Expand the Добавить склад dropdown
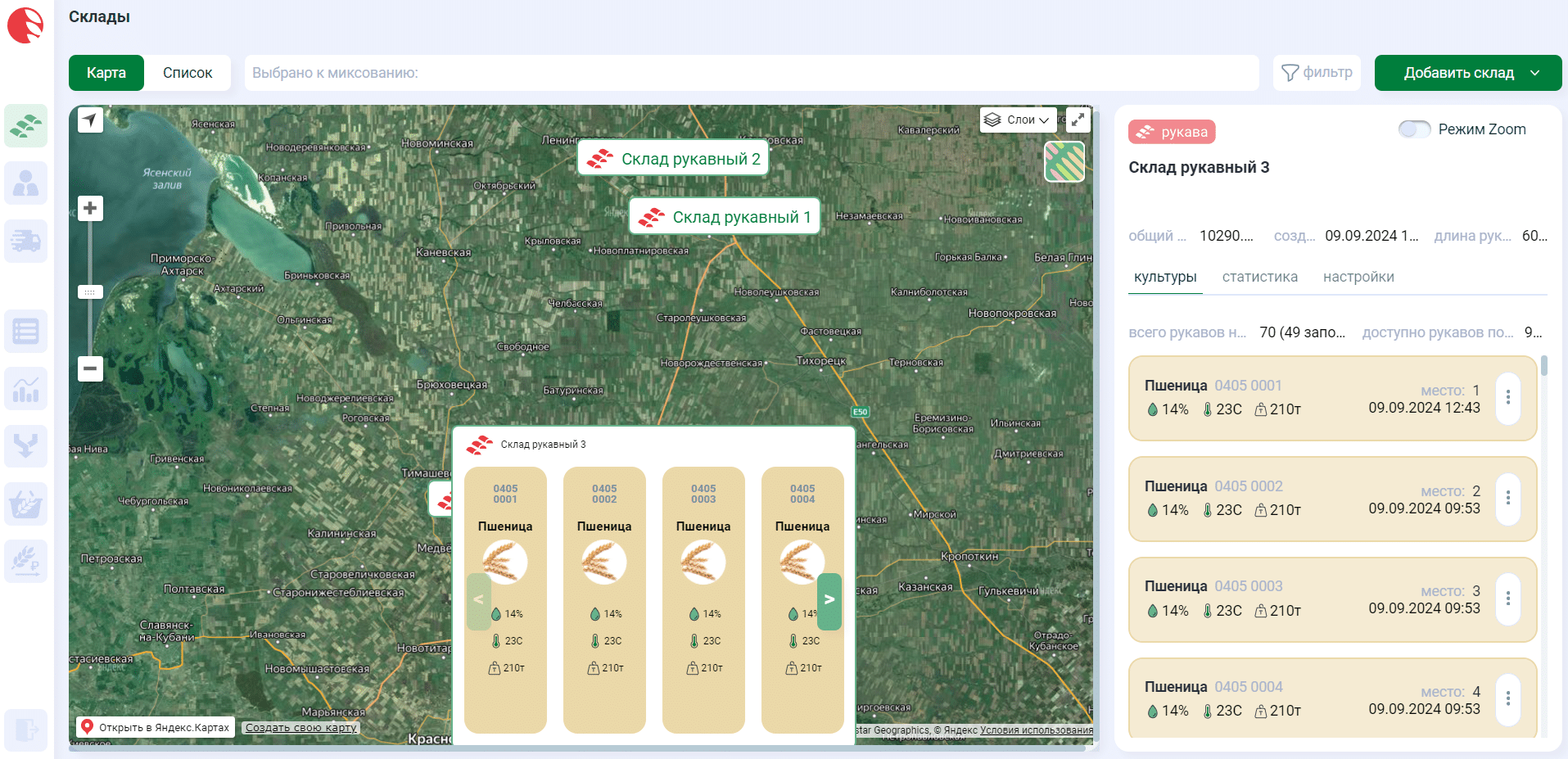This screenshot has width=1568, height=759. click(1535, 73)
